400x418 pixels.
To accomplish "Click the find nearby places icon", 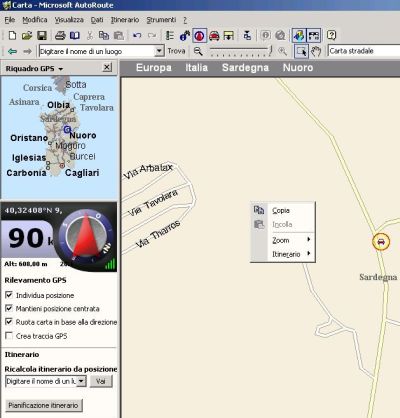I will tap(185, 35).
